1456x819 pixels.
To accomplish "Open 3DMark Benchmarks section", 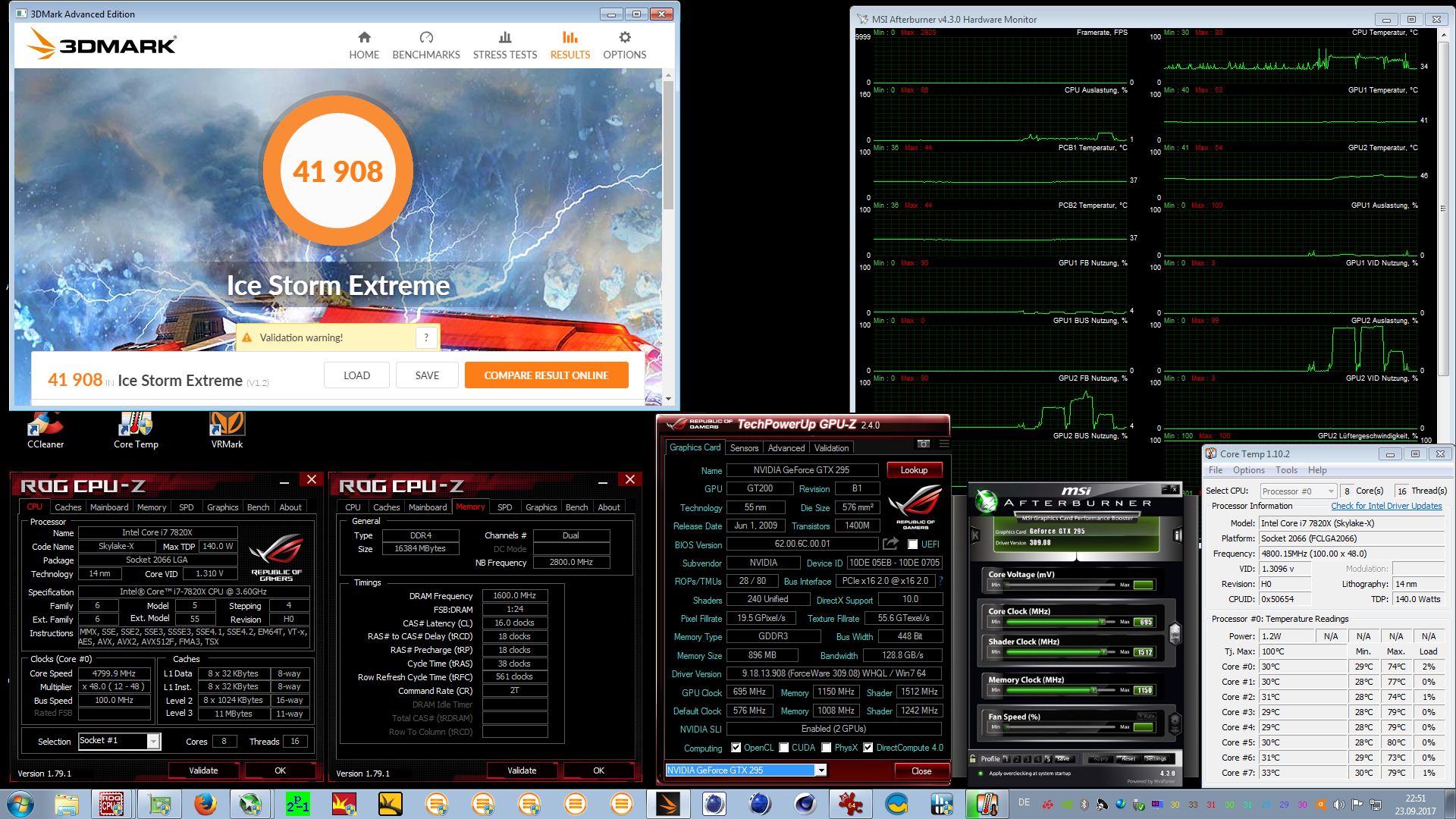I will [426, 45].
